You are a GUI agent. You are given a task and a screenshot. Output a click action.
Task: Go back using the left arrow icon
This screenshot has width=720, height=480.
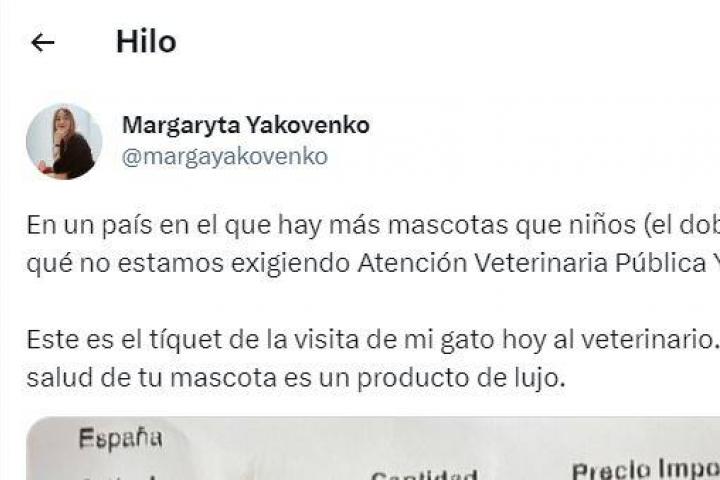point(43,43)
